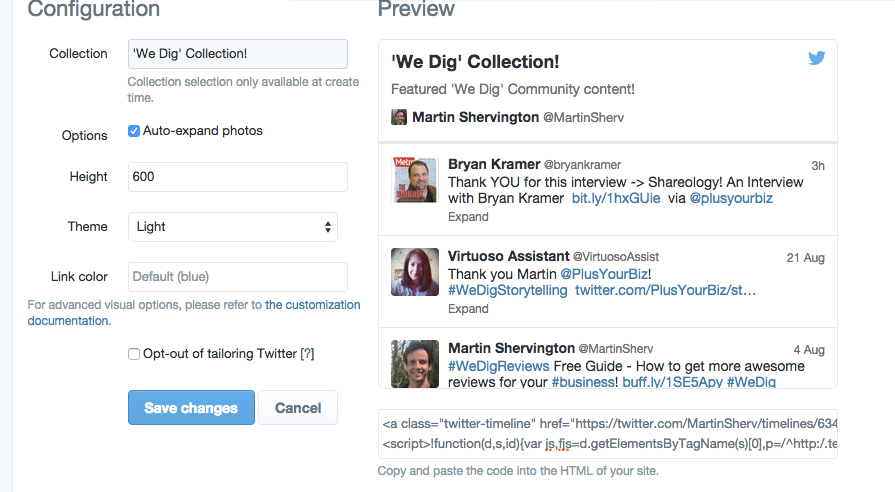Click Martin Shervington's small header avatar
The height and width of the screenshot is (492, 895).
[398, 117]
